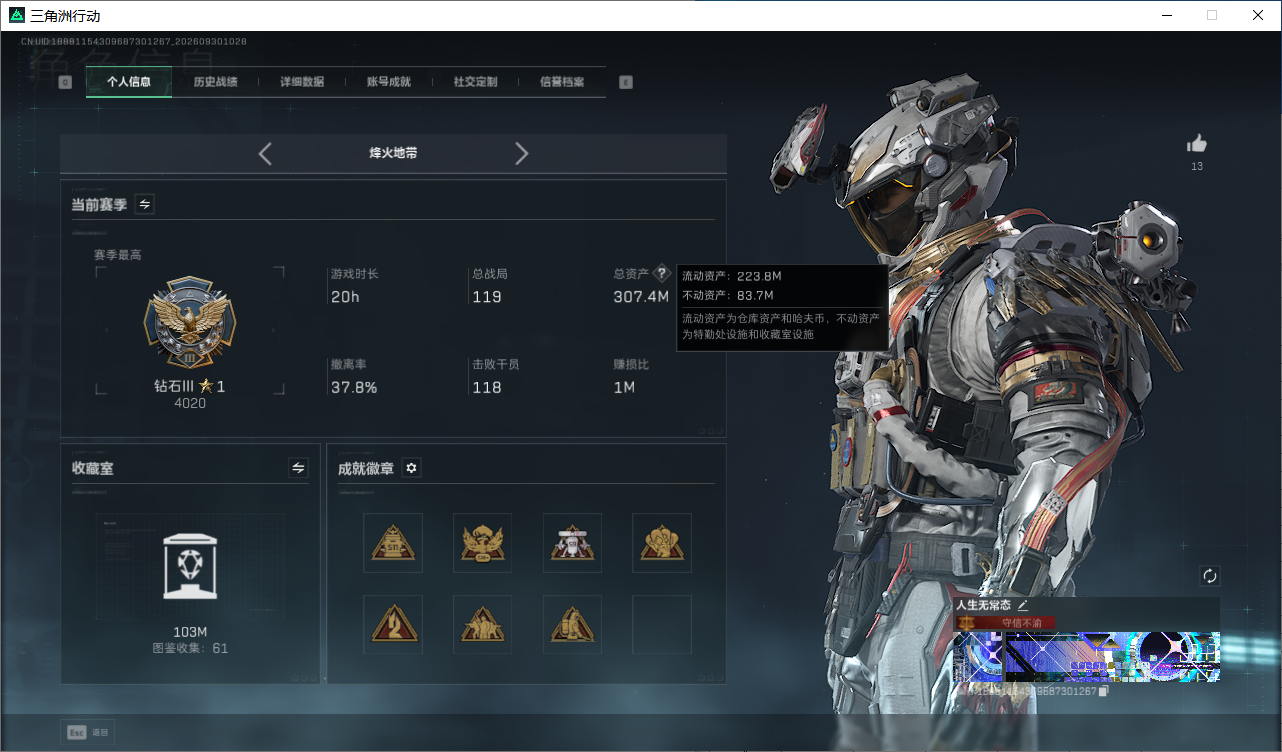Select the 信誉档案 tab
This screenshot has height=752, width=1282.
pyautogui.click(x=562, y=82)
